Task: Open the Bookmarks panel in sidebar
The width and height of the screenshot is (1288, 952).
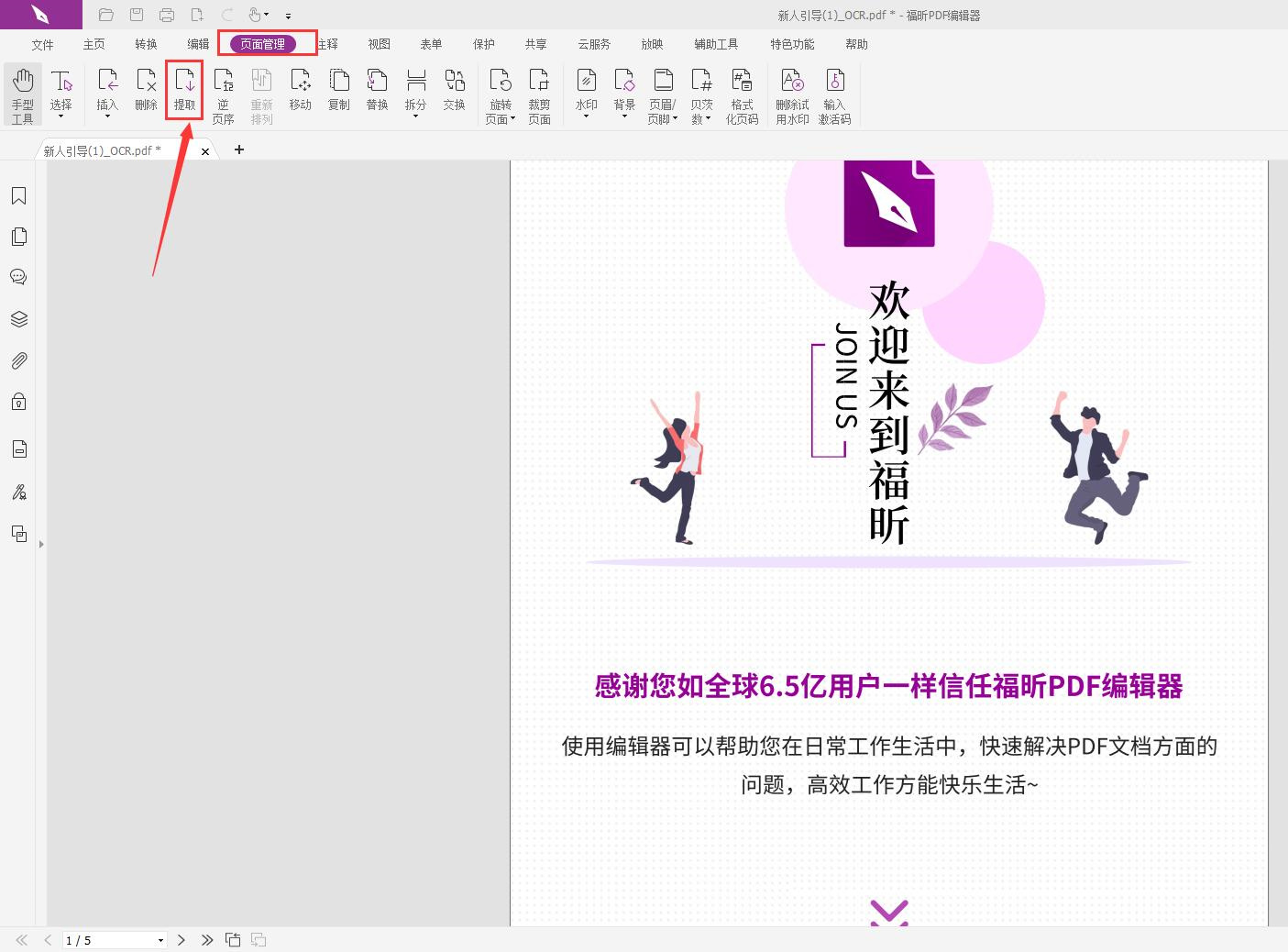Action: coord(18,194)
